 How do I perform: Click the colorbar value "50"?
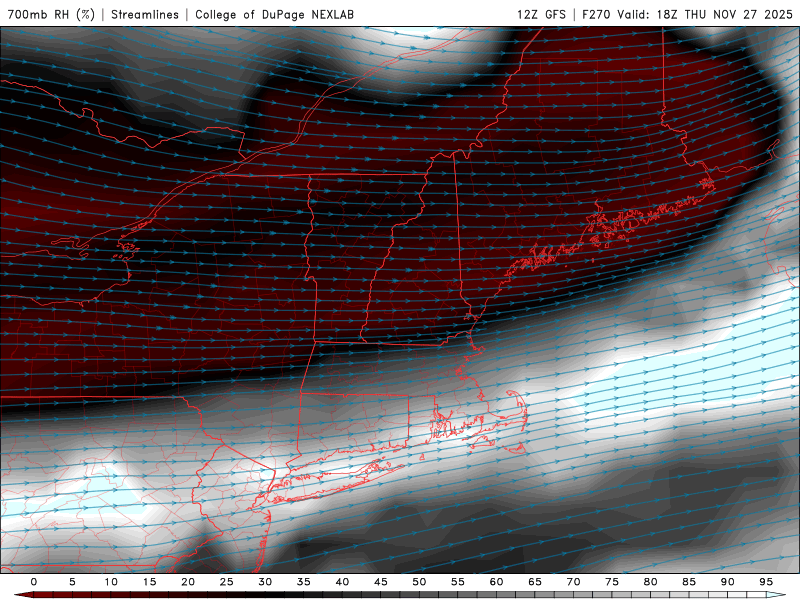419,582
